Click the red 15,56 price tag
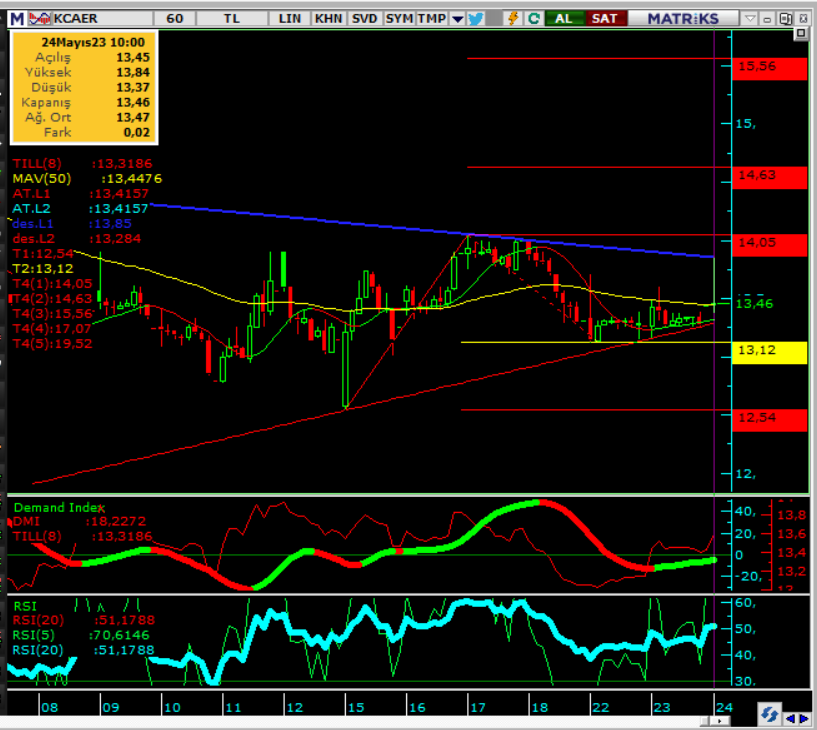 pyautogui.click(x=770, y=68)
